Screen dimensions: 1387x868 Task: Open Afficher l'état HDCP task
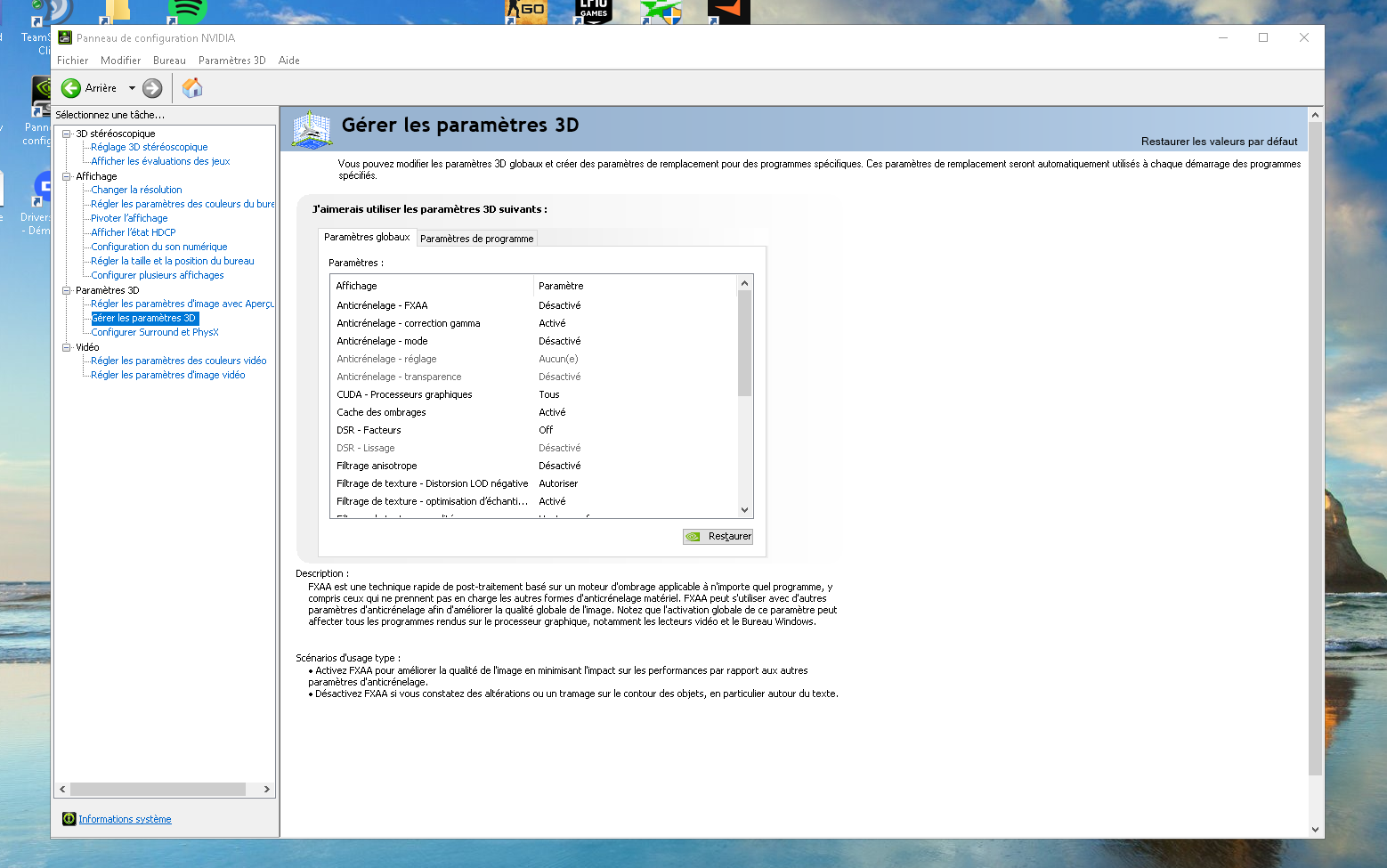pos(134,232)
